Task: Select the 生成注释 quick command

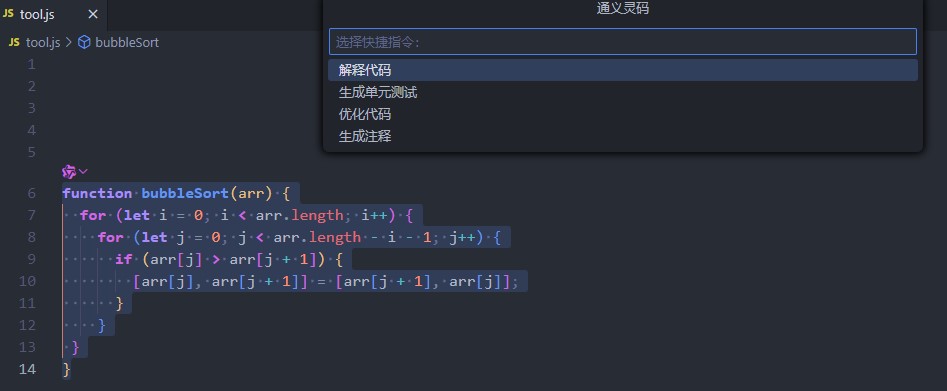Action: 623,137
